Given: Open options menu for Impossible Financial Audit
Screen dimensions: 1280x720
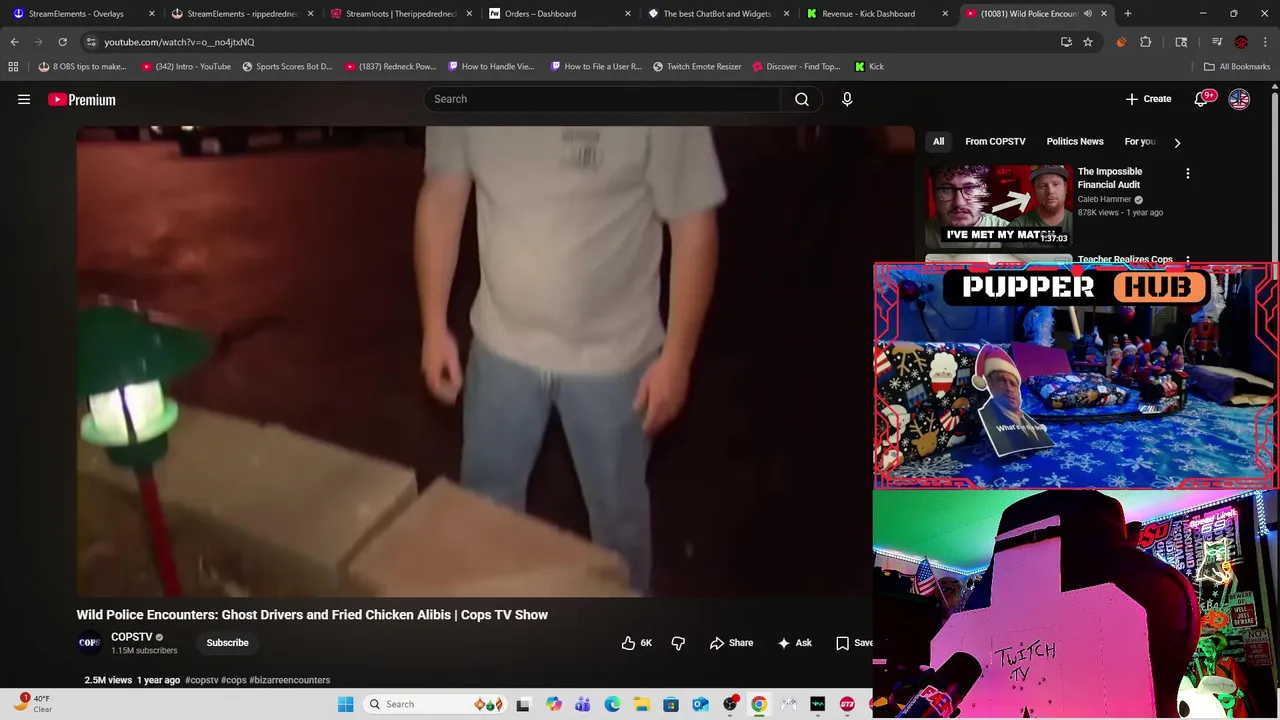Looking at the screenshot, I should pyautogui.click(x=1188, y=174).
